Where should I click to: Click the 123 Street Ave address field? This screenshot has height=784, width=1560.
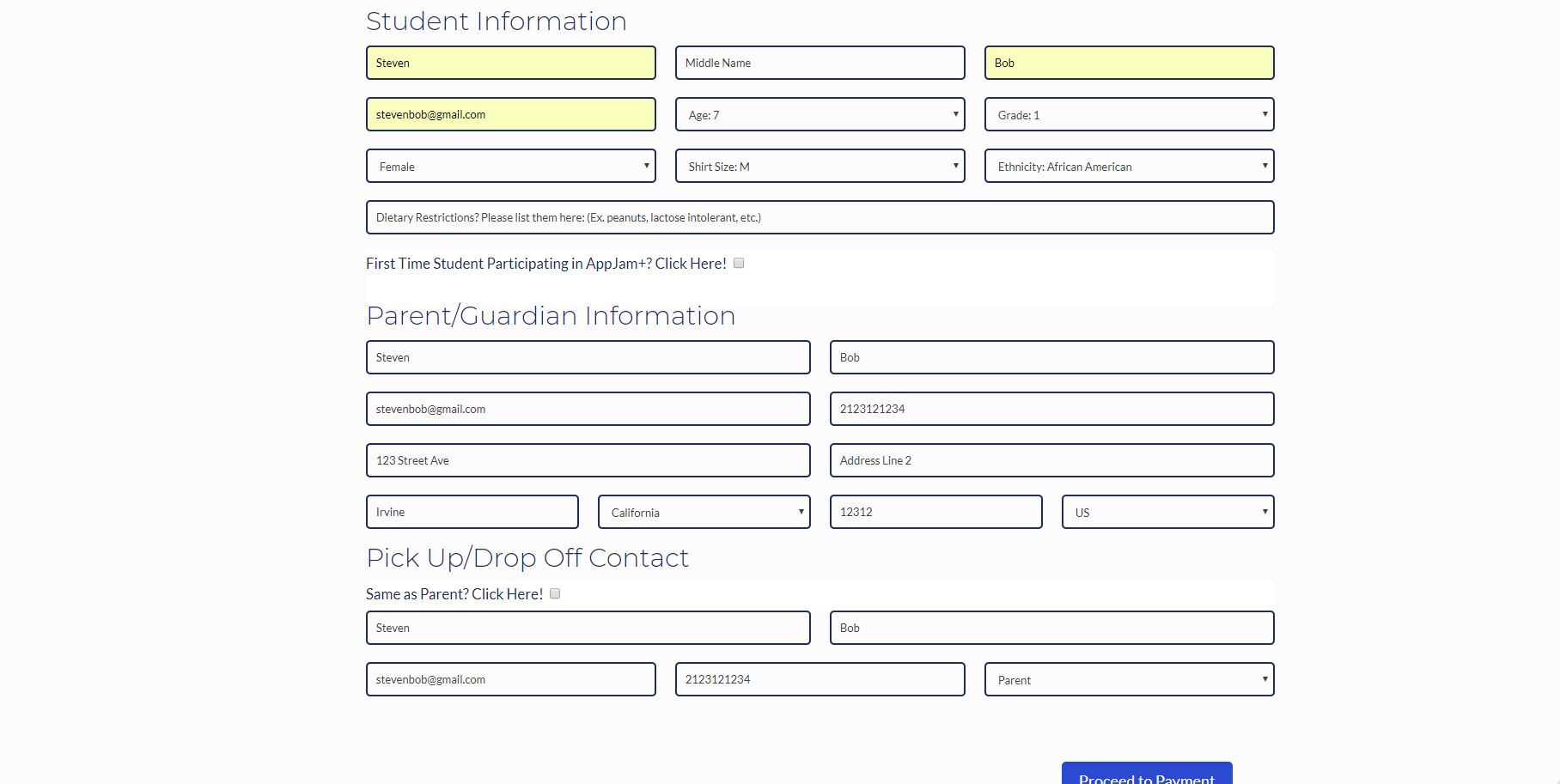click(588, 461)
